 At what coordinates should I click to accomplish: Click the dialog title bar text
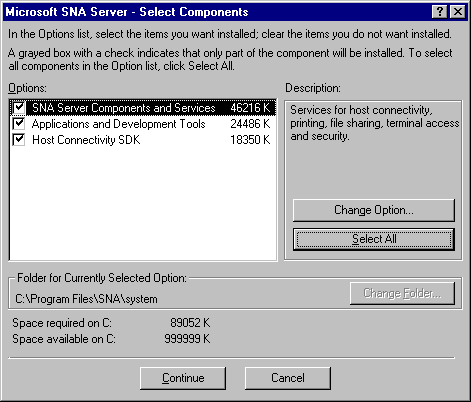[x=127, y=12]
